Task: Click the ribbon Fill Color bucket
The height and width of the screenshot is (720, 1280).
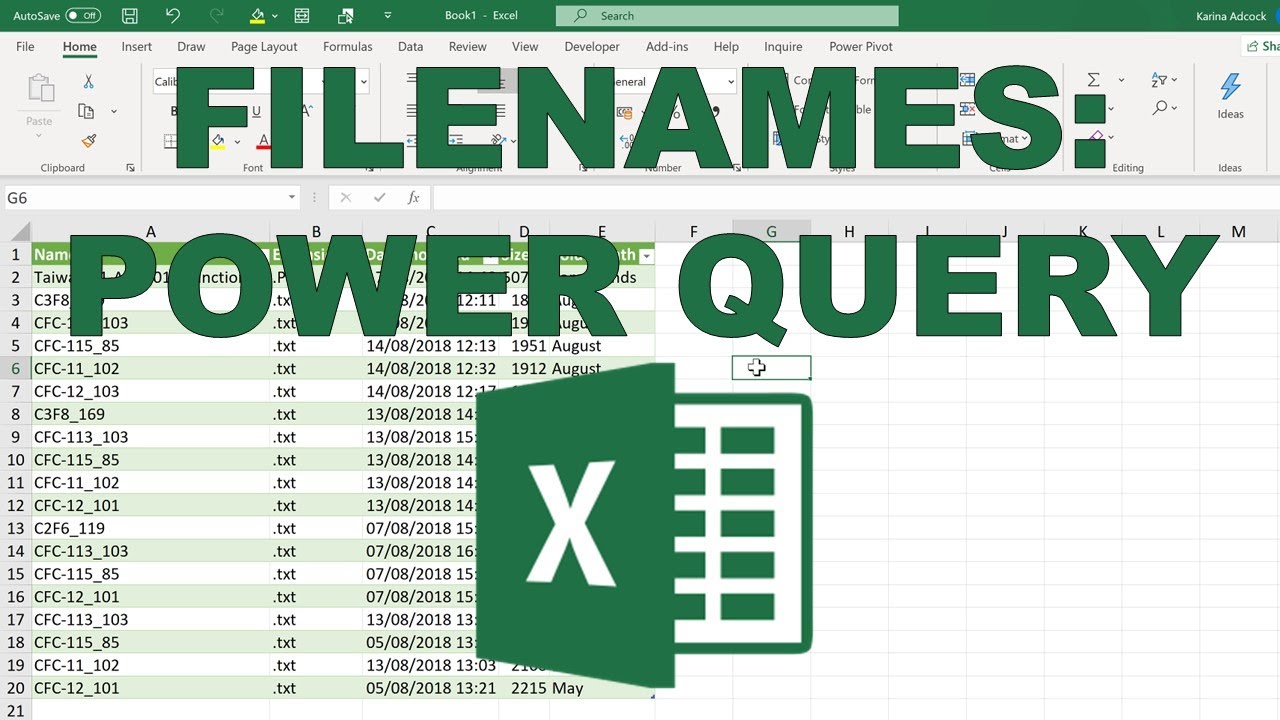Action: (218, 141)
